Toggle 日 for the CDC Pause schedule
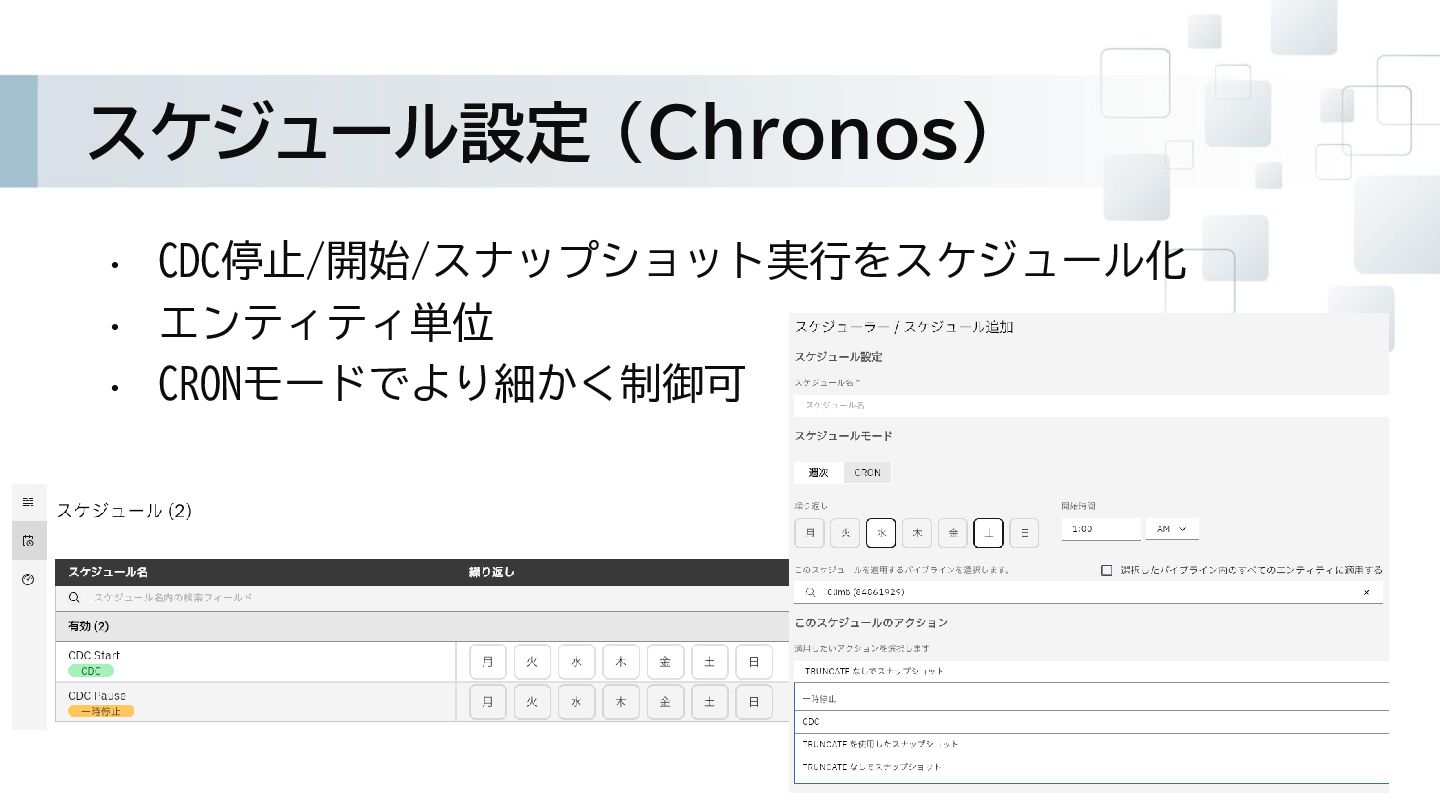Viewport: 1440px width, 810px height. 754,702
